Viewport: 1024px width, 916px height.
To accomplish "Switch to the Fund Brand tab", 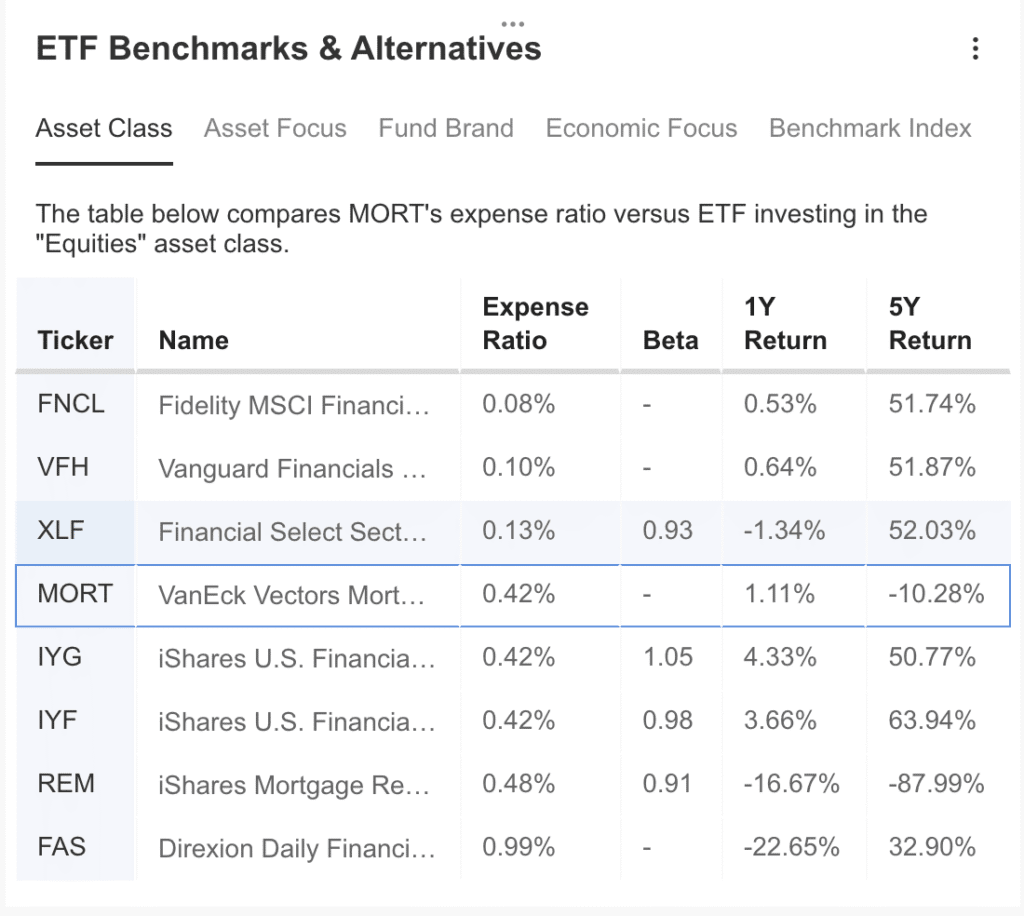I will tap(446, 128).
